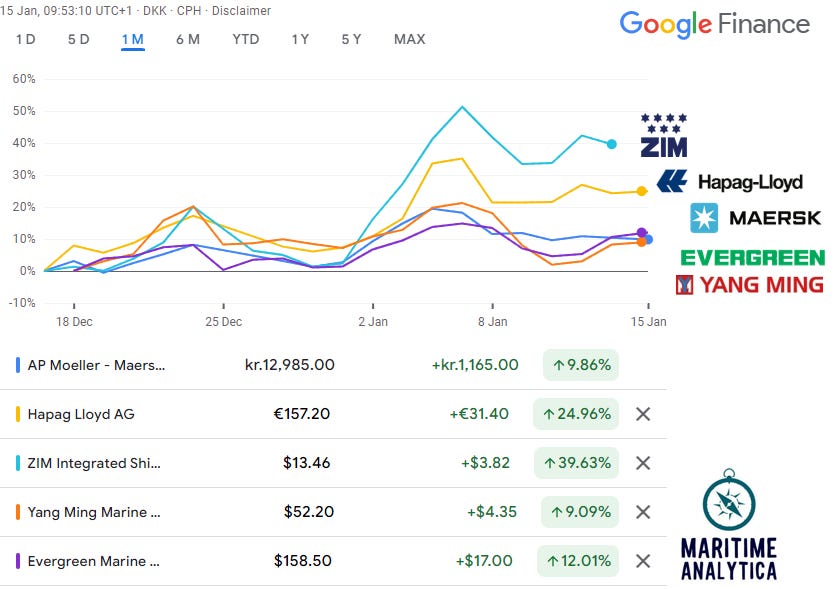Screen dimensions: 835x589
Task: Open the Yang Ming Marine stock row
Action: tap(333, 512)
